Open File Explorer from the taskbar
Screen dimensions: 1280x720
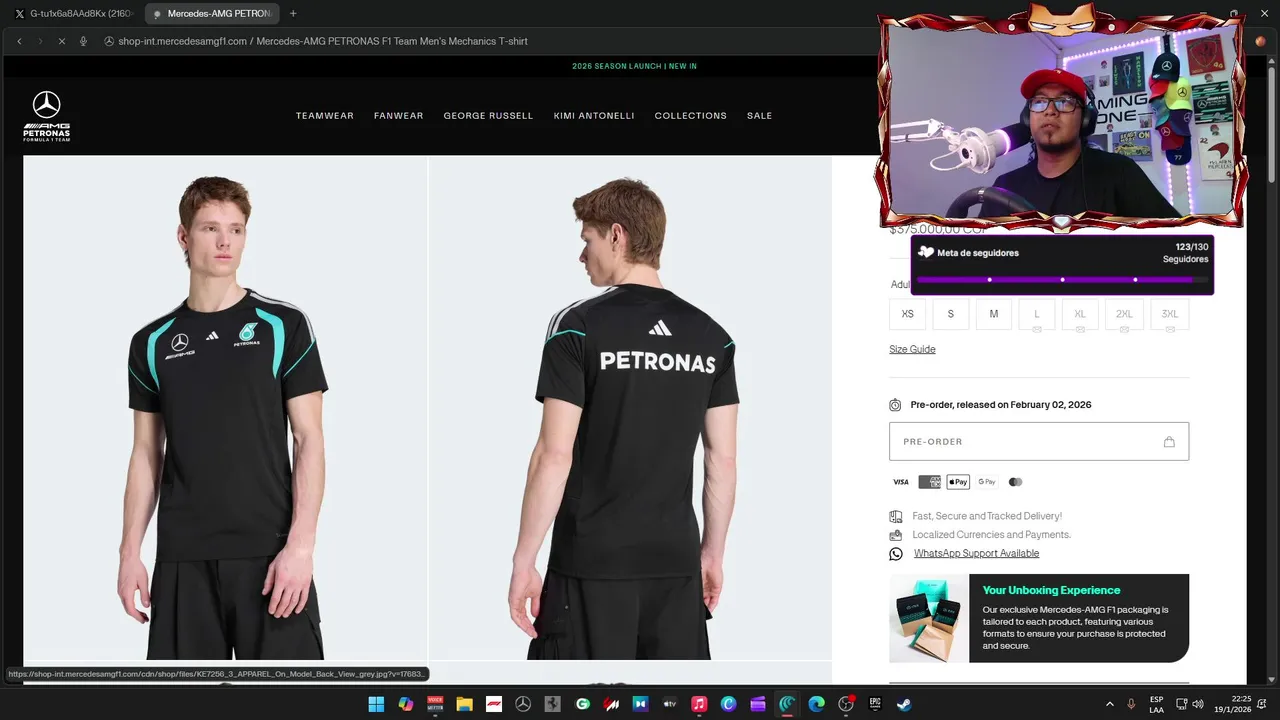pyautogui.click(x=464, y=704)
